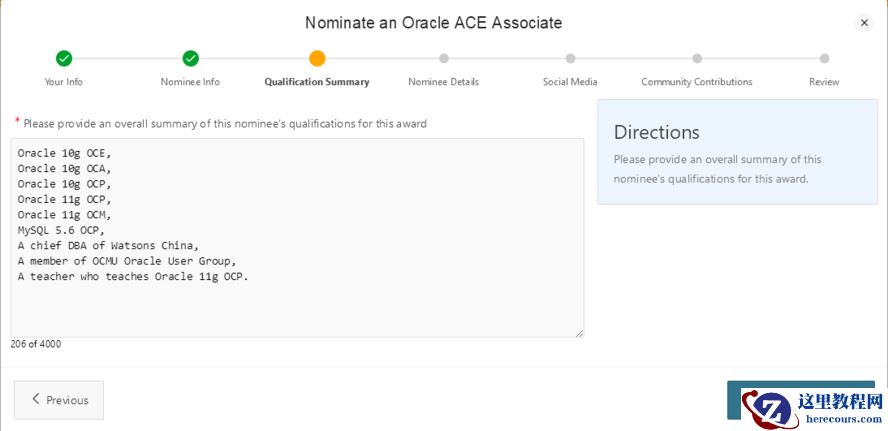Open the Nominee Info step label
The width and height of the screenshot is (888, 431).
coord(190,82)
